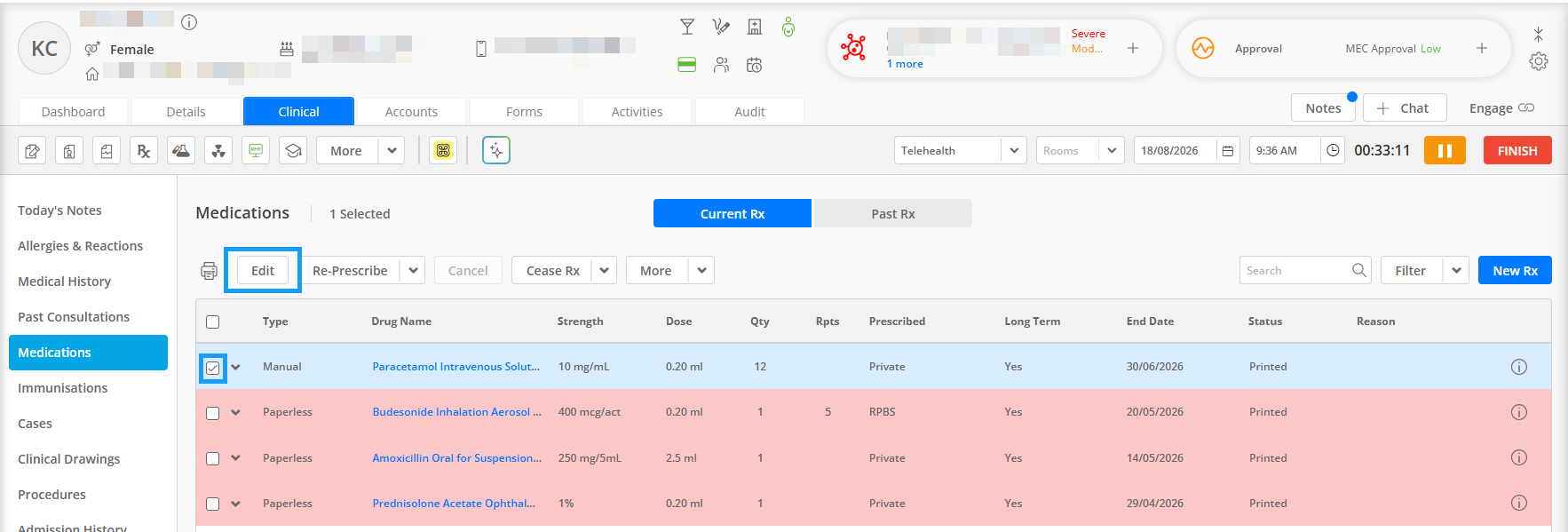Screen dimensions: 1568x532
Task: Check the Budesonide row checkbox
Action: (x=213, y=413)
